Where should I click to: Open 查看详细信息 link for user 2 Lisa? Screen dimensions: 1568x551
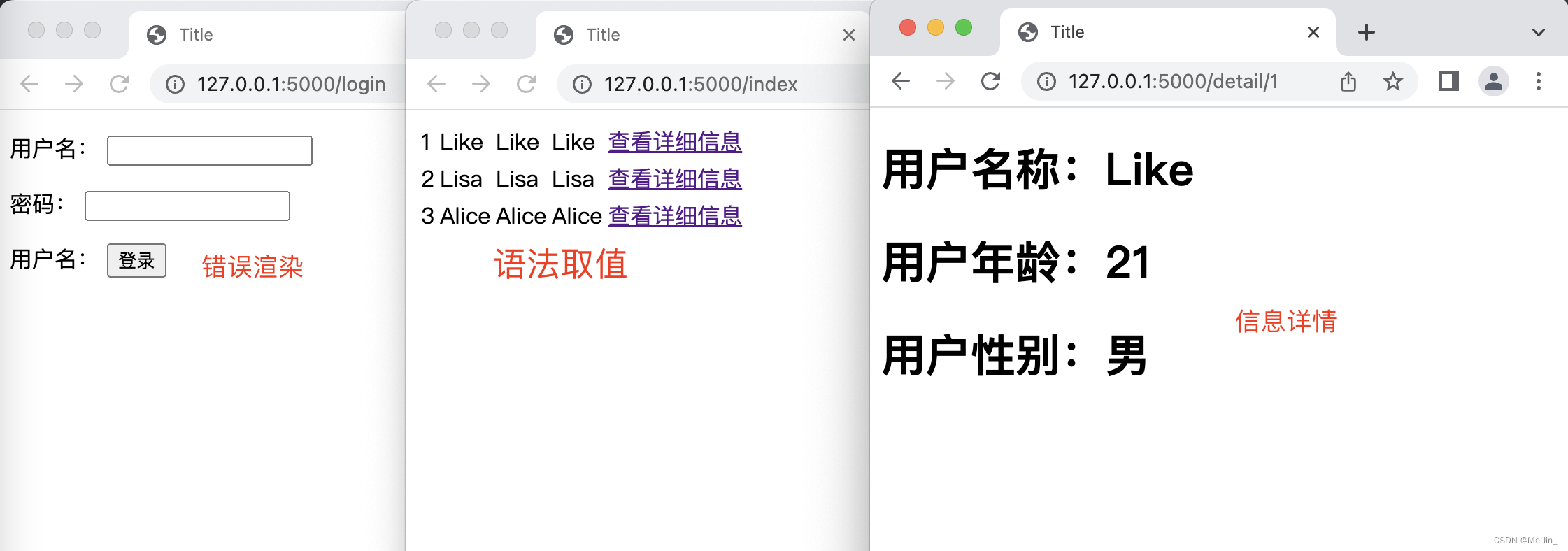675,179
